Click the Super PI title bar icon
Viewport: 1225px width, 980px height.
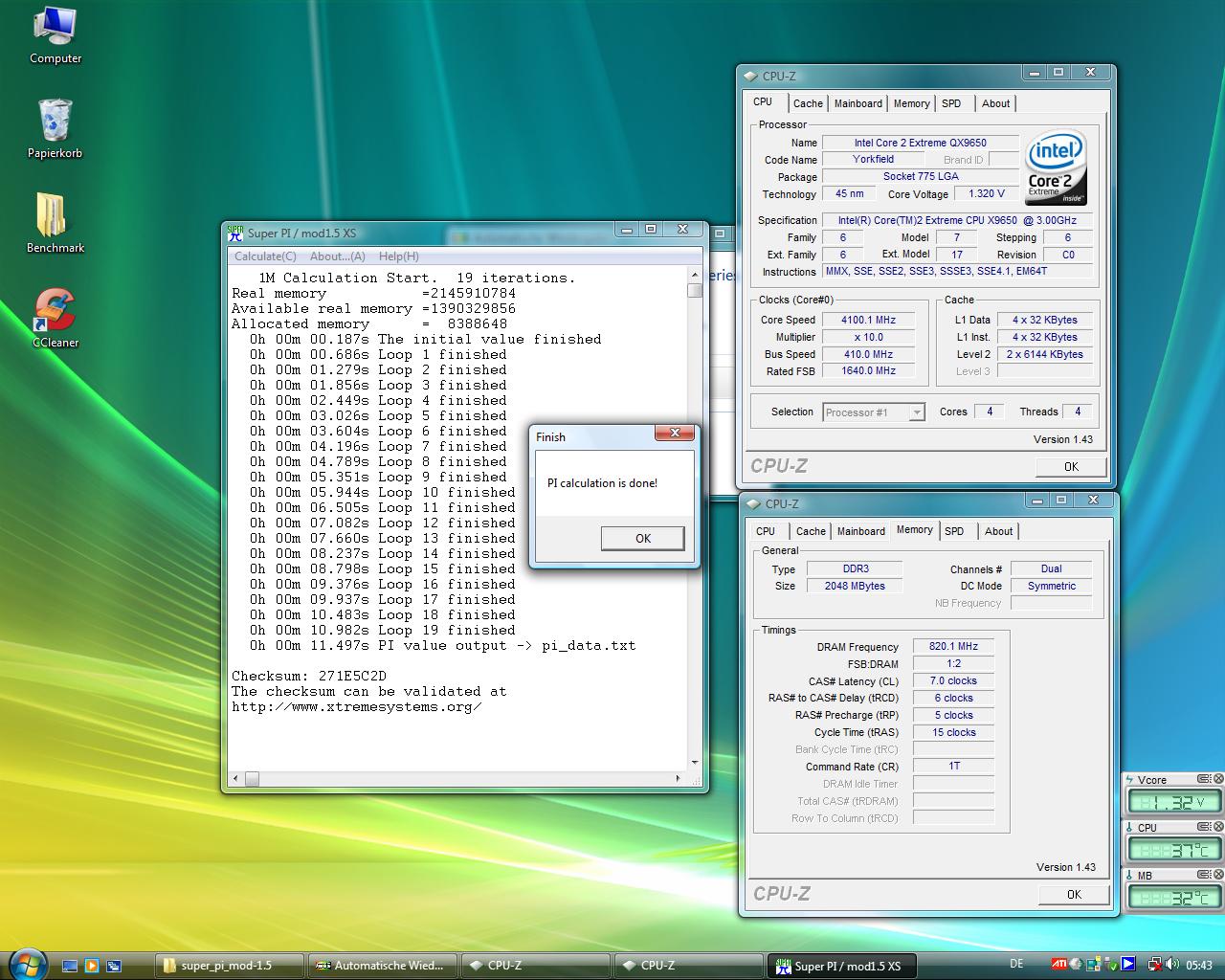click(235, 233)
